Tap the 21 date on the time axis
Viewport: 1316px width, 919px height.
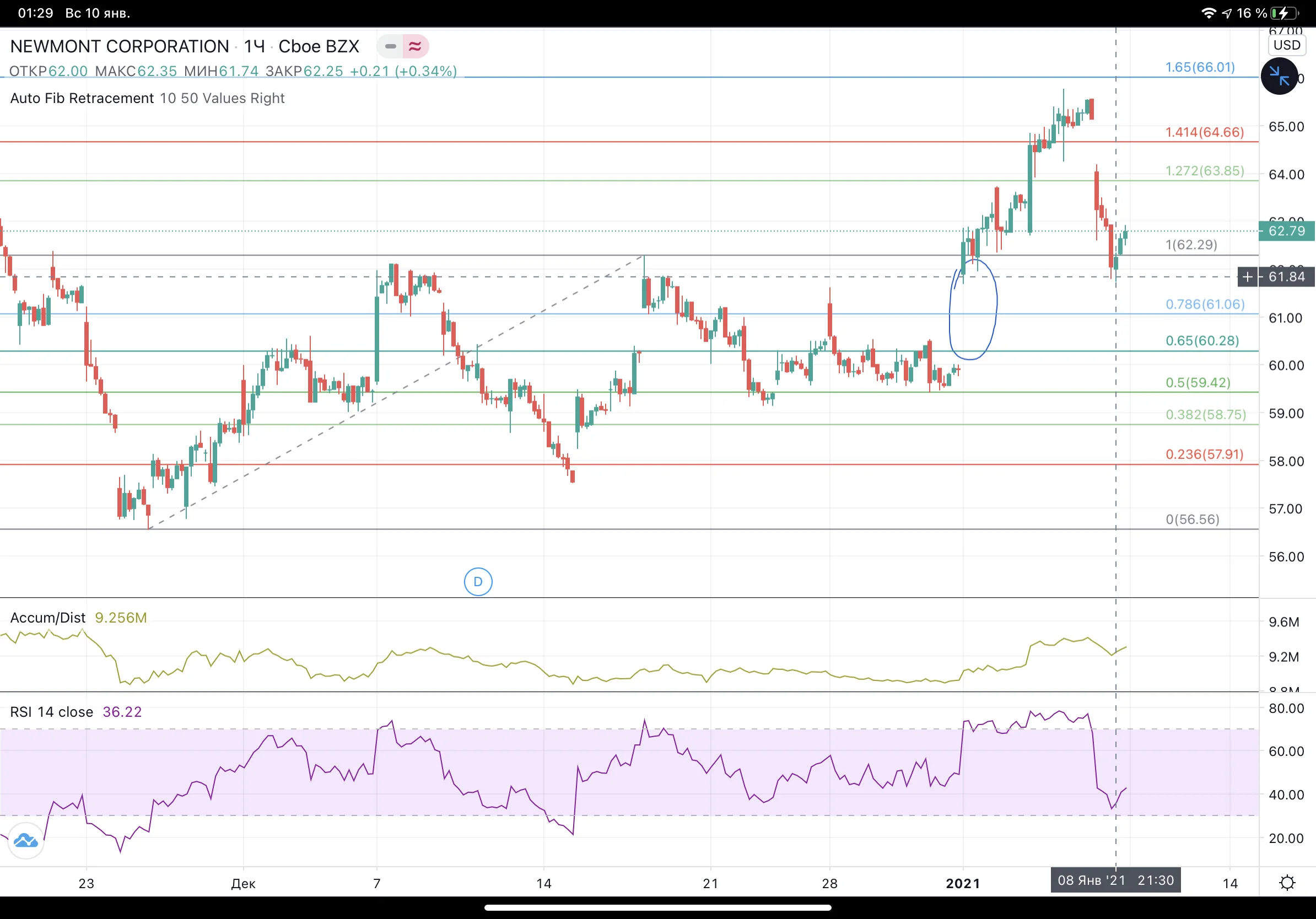click(710, 884)
